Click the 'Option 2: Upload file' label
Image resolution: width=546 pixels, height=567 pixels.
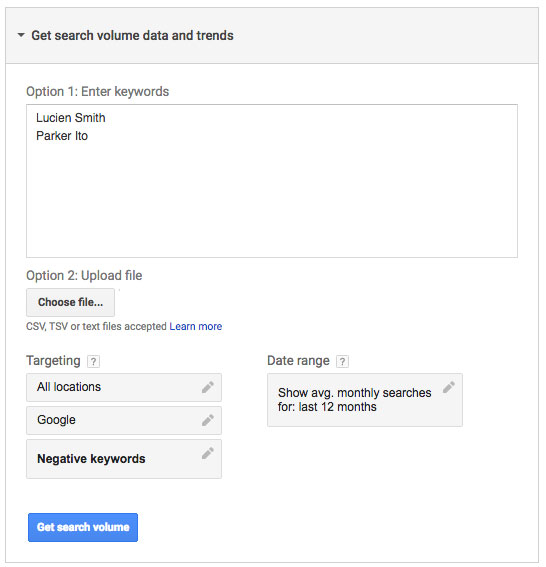[84, 276]
